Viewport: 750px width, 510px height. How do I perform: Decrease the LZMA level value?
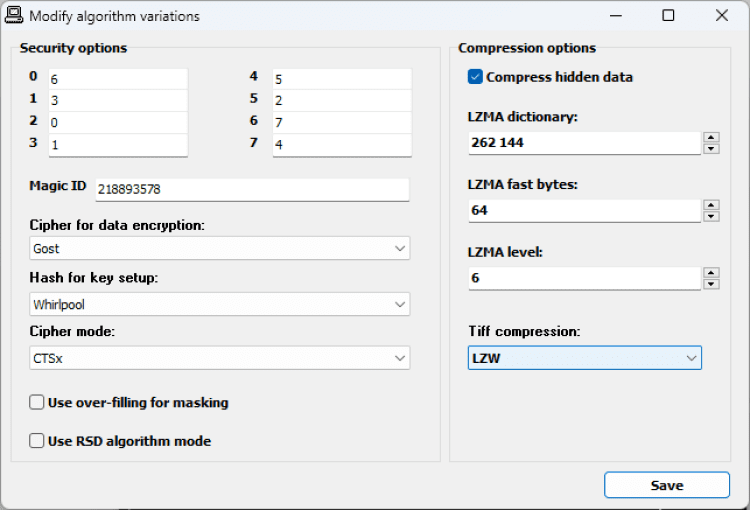[x=711, y=283]
